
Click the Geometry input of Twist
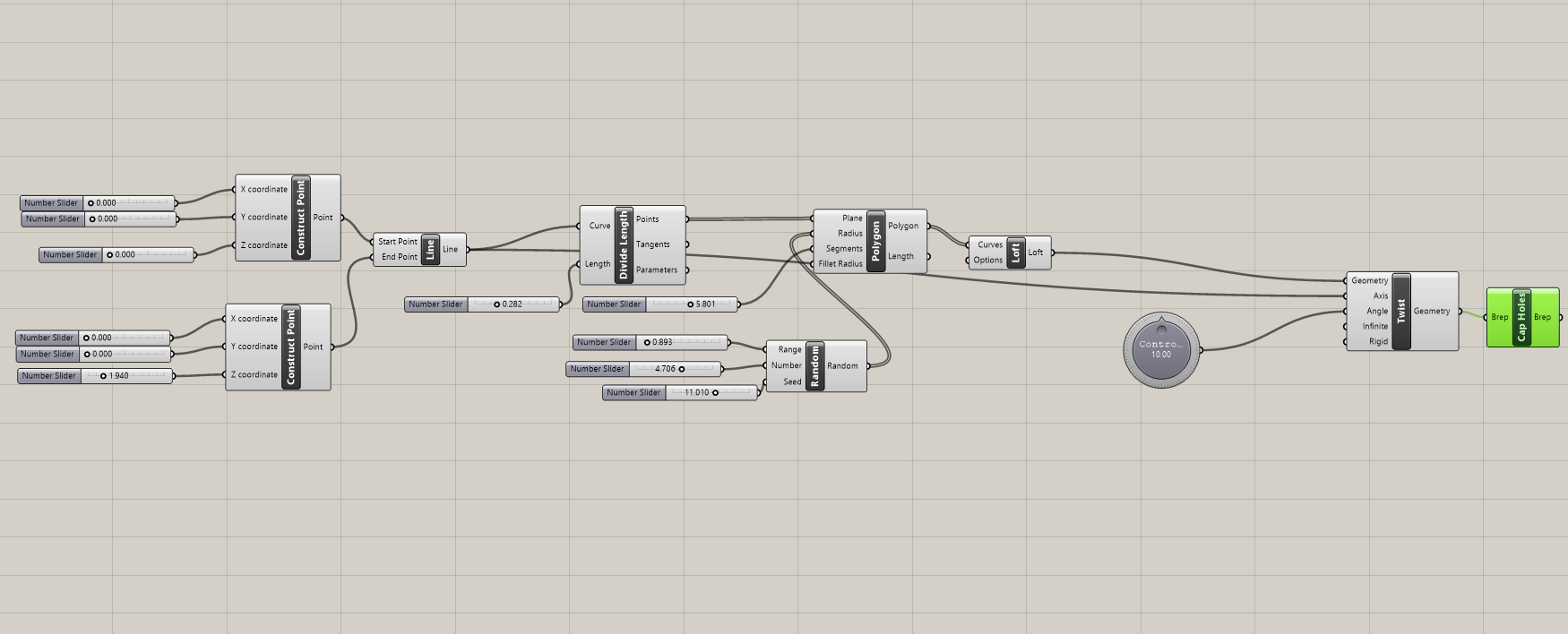pyautogui.click(x=1370, y=280)
